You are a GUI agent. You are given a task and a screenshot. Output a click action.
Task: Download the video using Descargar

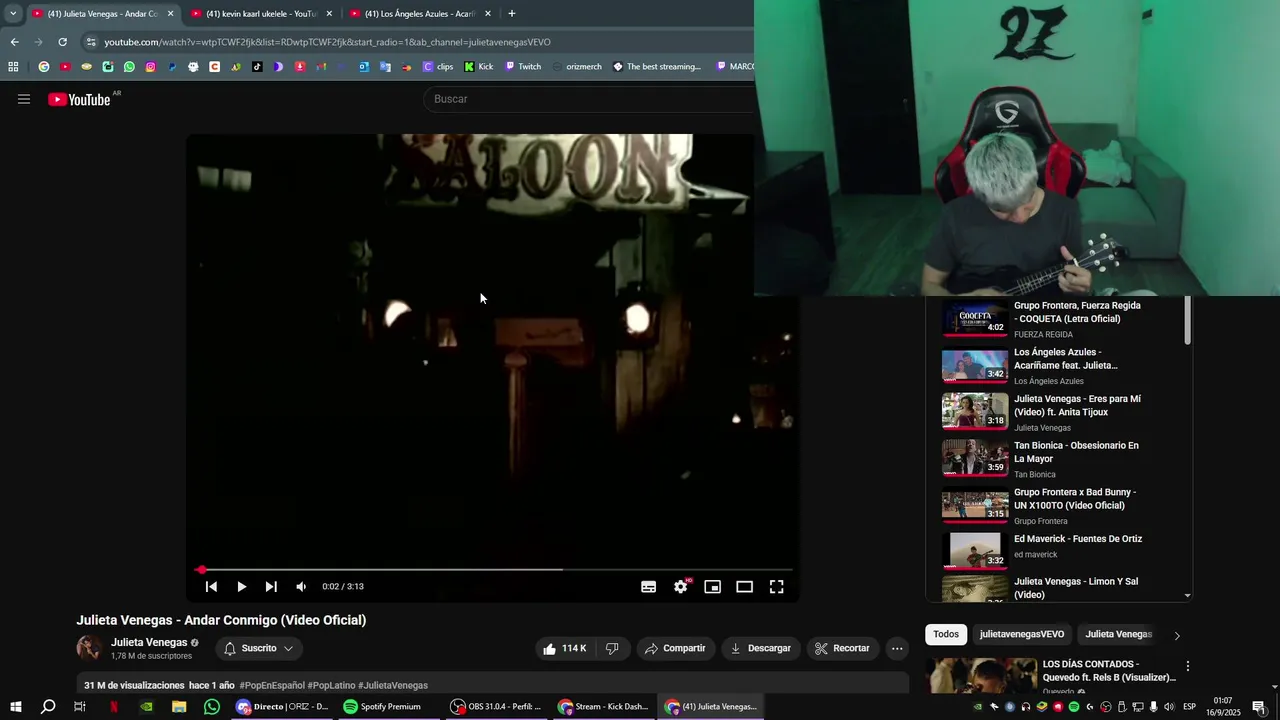click(761, 648)
